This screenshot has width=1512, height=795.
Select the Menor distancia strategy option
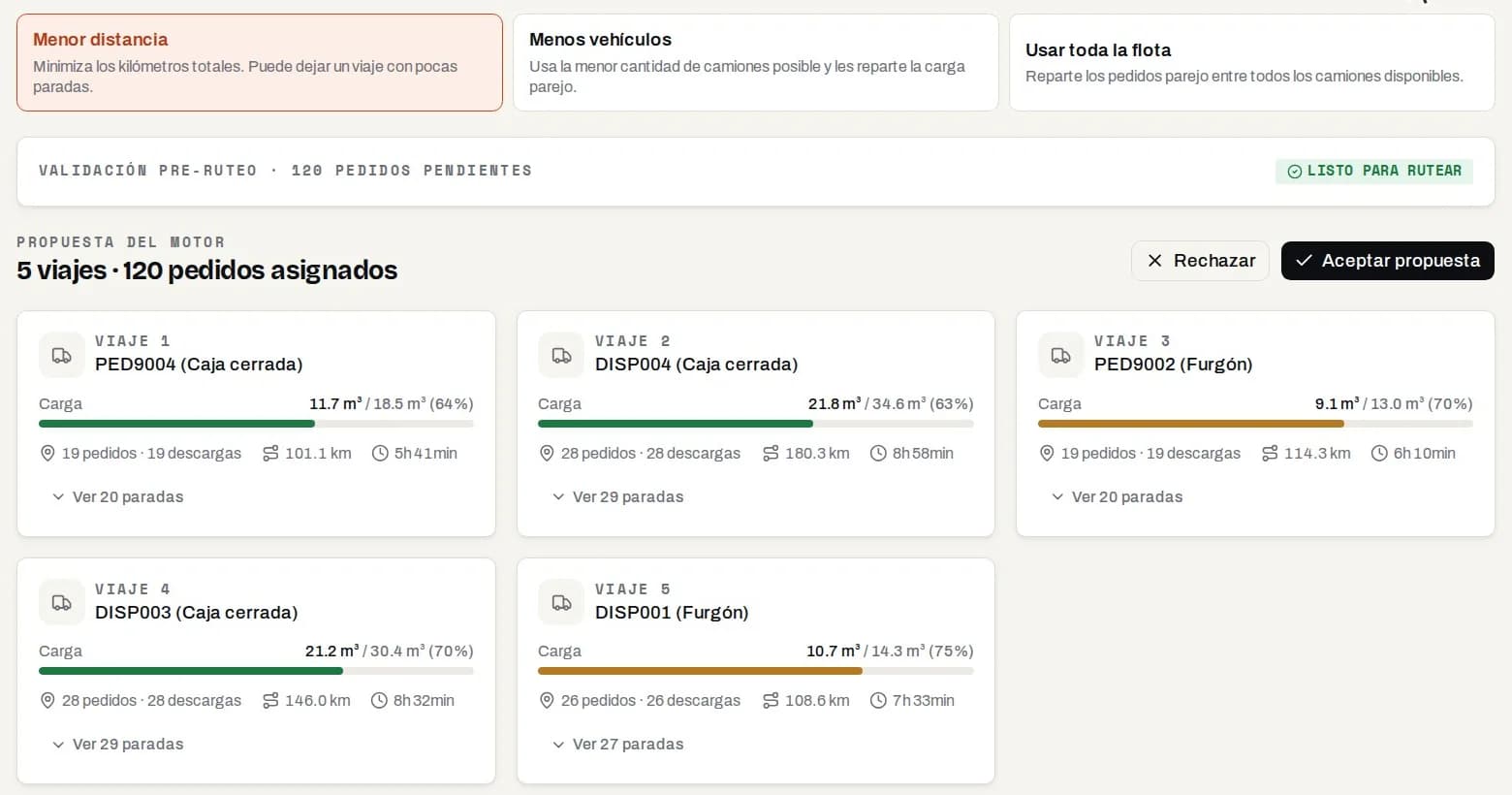[x=260, y=62]
